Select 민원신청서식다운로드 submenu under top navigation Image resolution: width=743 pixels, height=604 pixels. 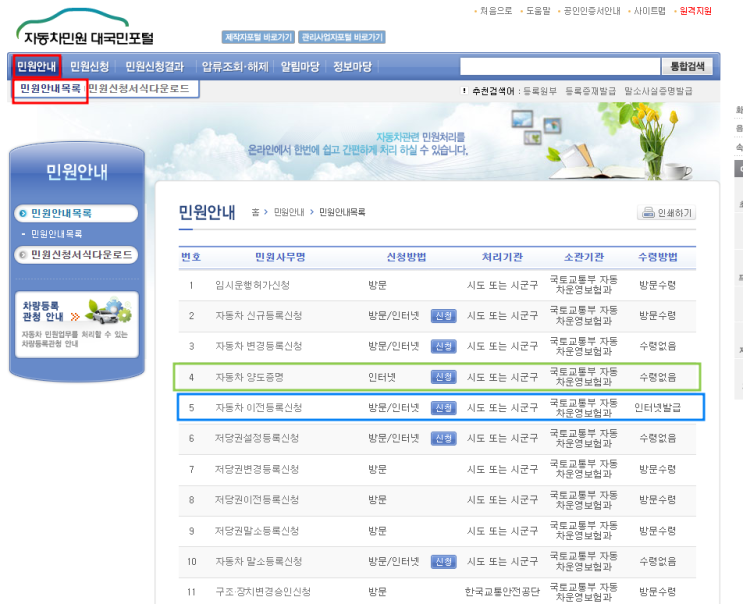139,89
